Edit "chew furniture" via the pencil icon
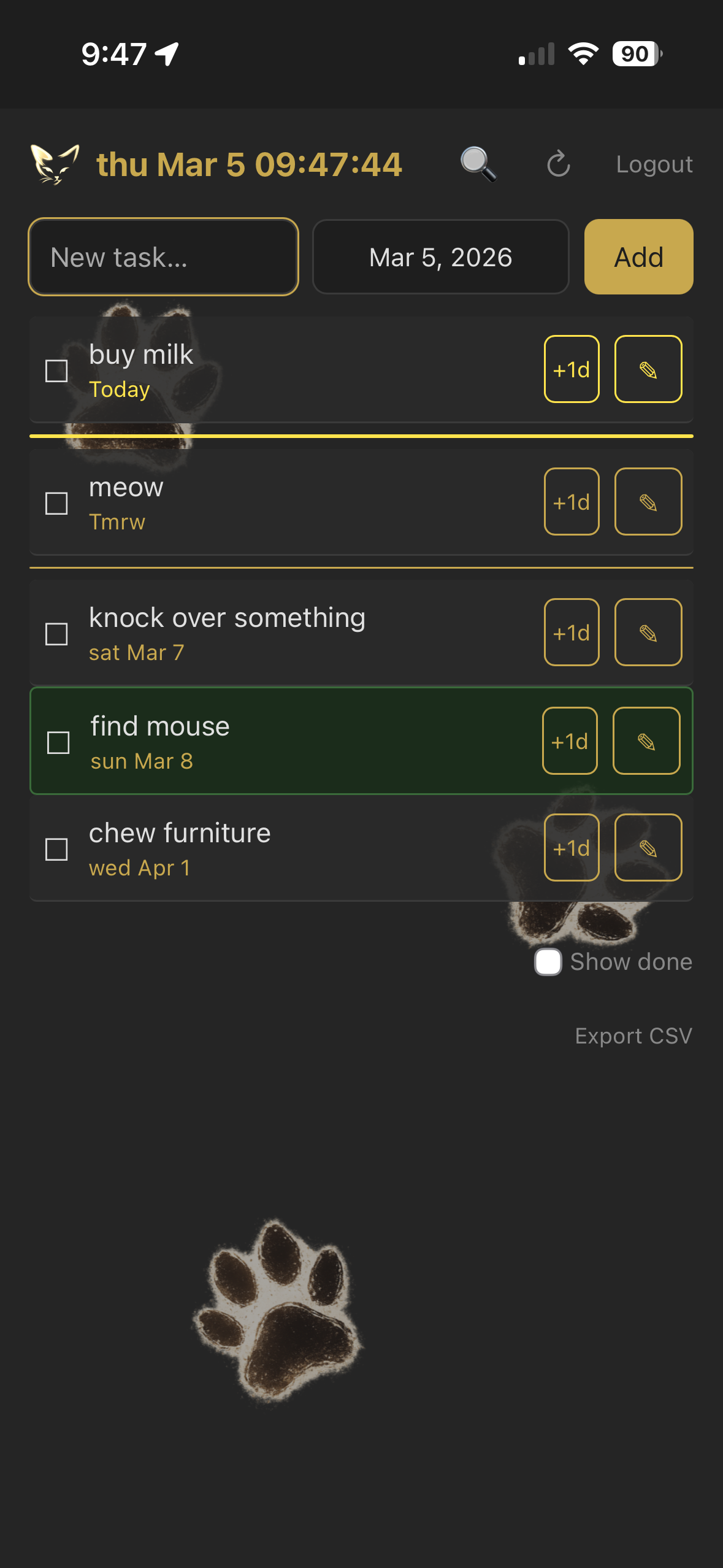The image size is (723, 1568). click(x=648, y=847)
